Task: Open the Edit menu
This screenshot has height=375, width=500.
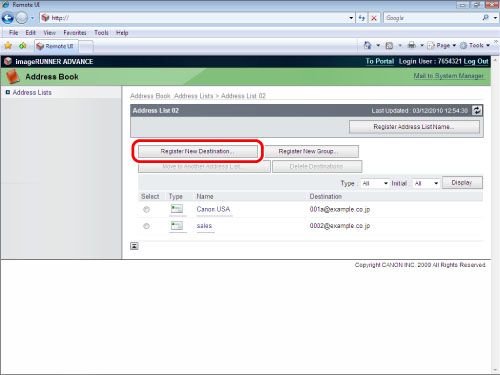Action: pos(30,33)
